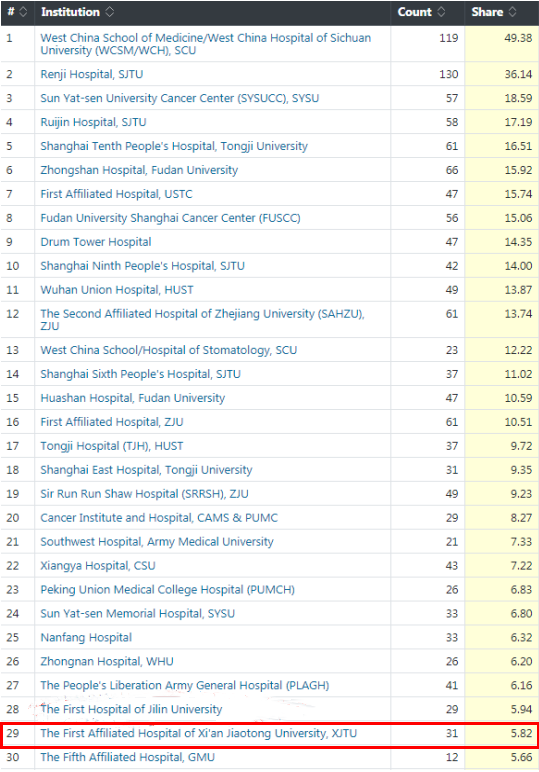The height and width of the screenshot is (772, 539).
Task: Sort table by Share column arrows
Action: 512,12
